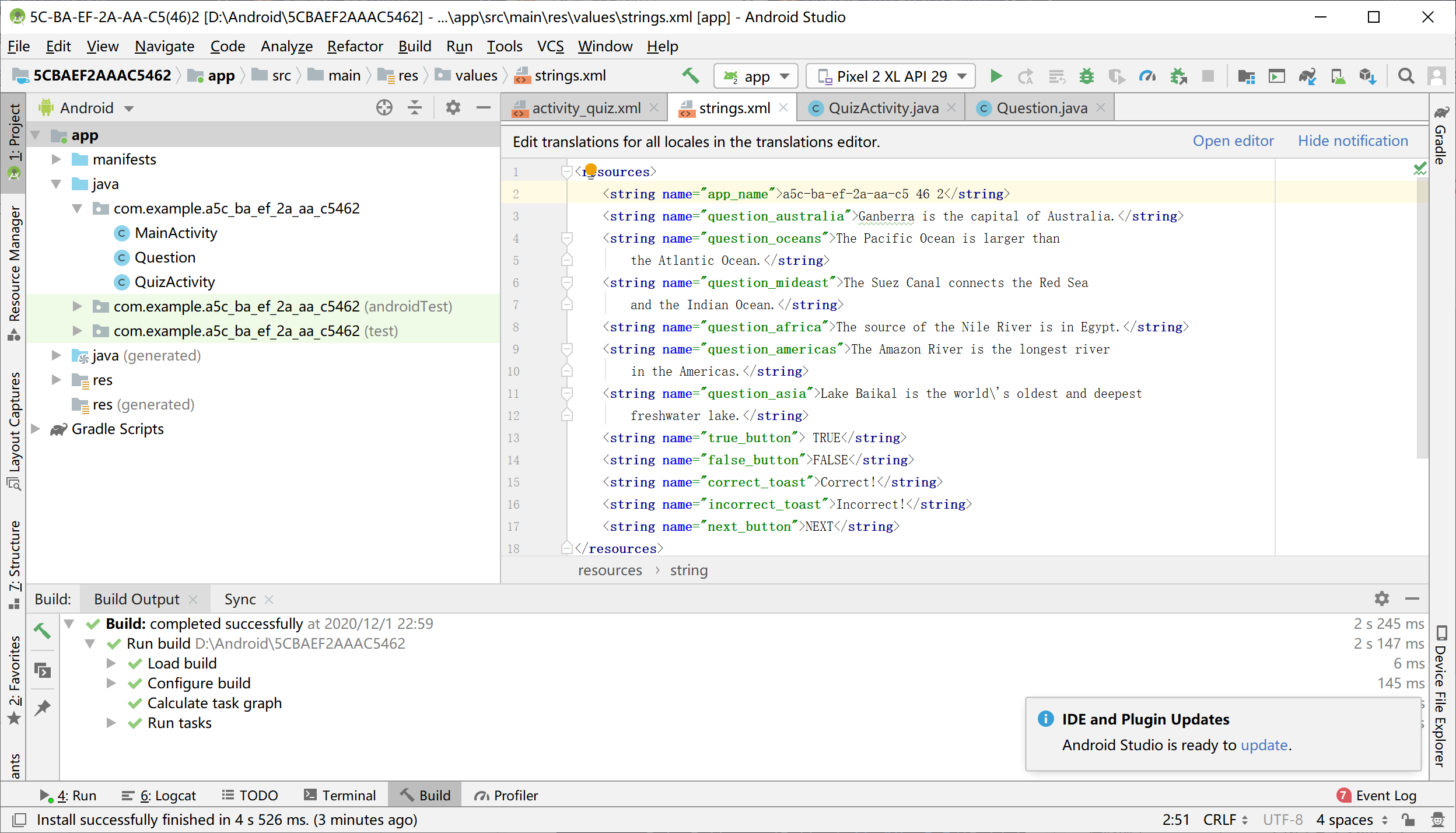The height and width of the screenshot is (833, 1456).
Task: Click the green Run app button
Action: click(x=996, y=76)
